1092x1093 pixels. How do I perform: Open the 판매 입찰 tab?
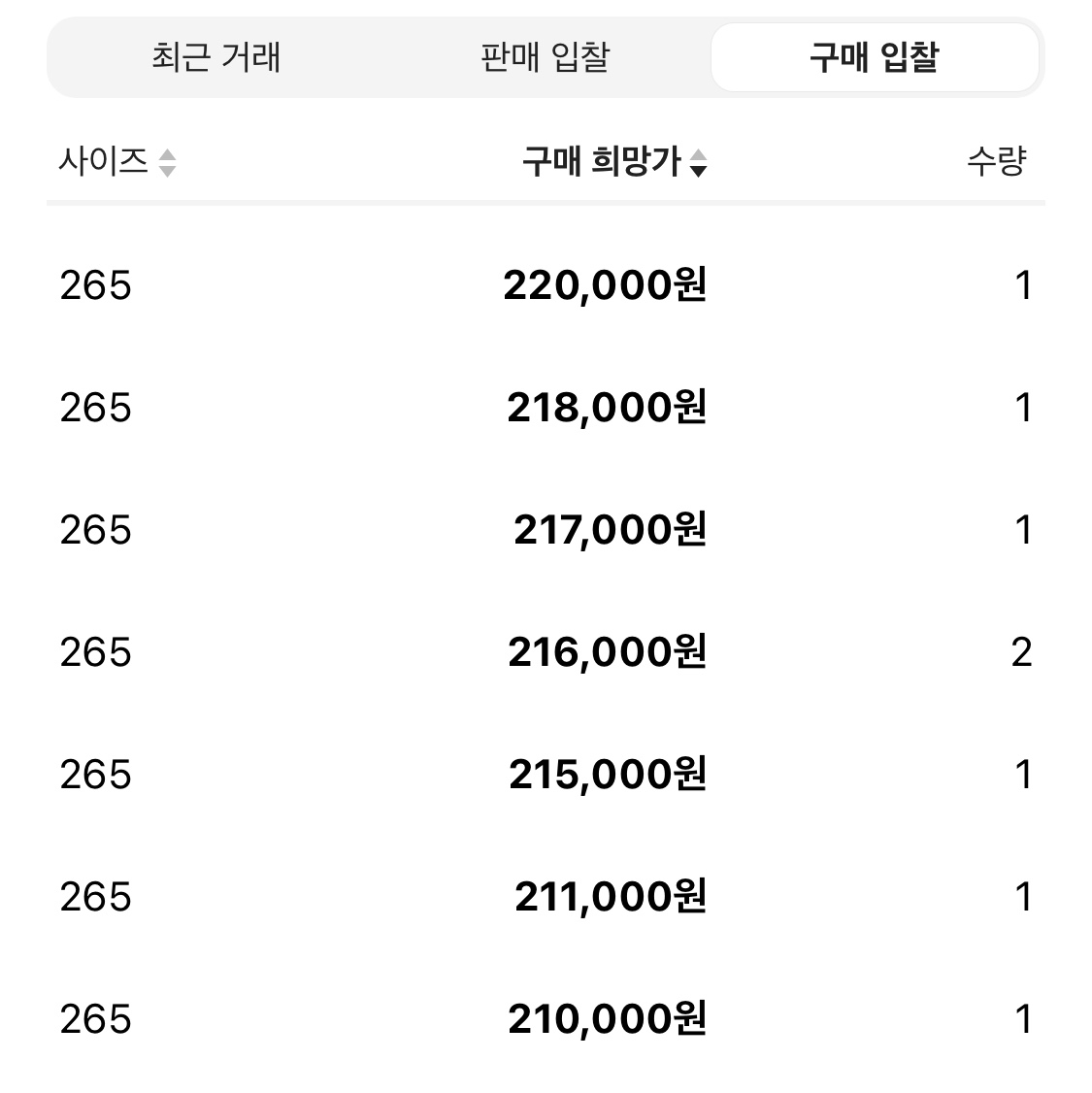coord(546,57)
